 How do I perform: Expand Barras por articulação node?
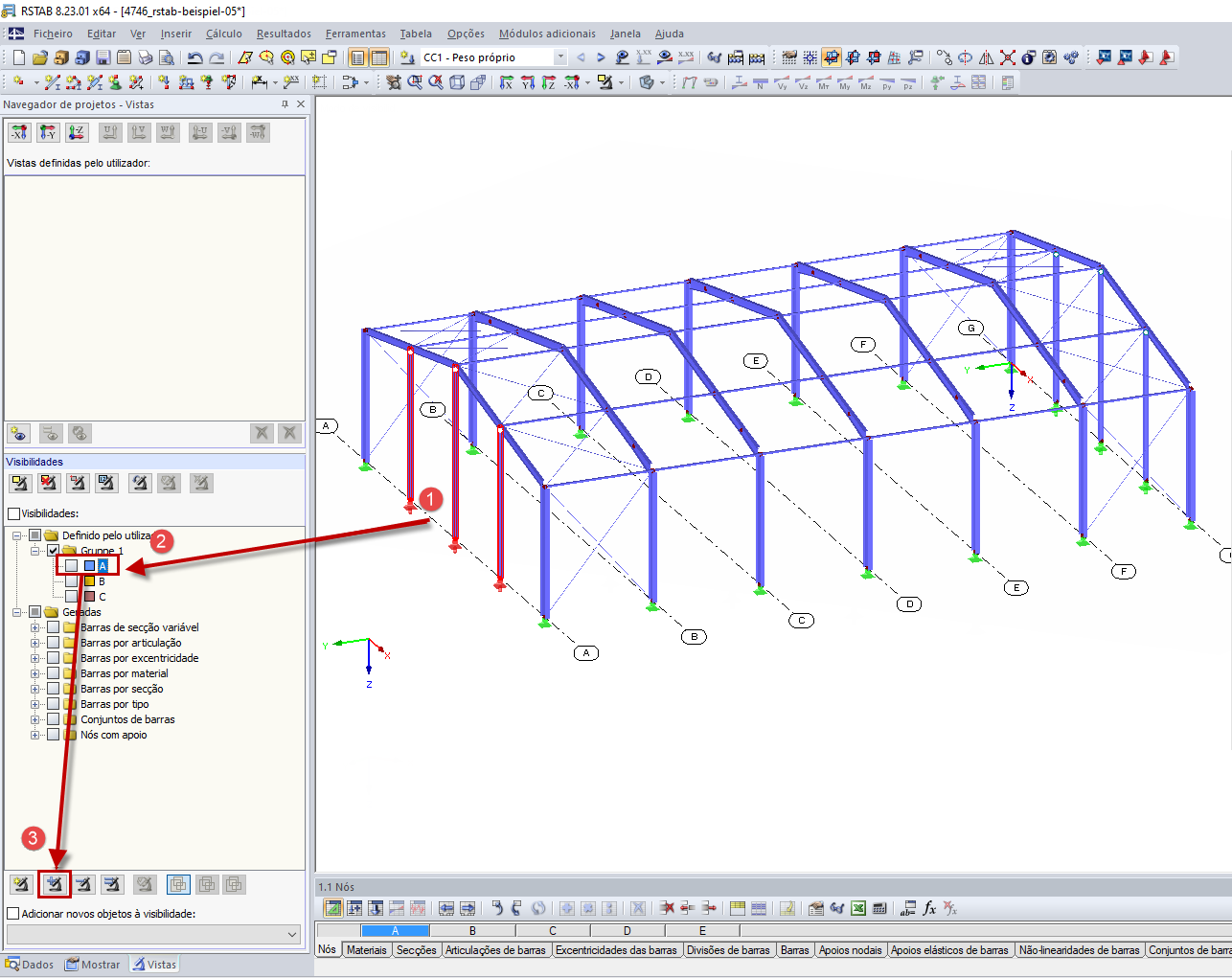tap(34, 643)
